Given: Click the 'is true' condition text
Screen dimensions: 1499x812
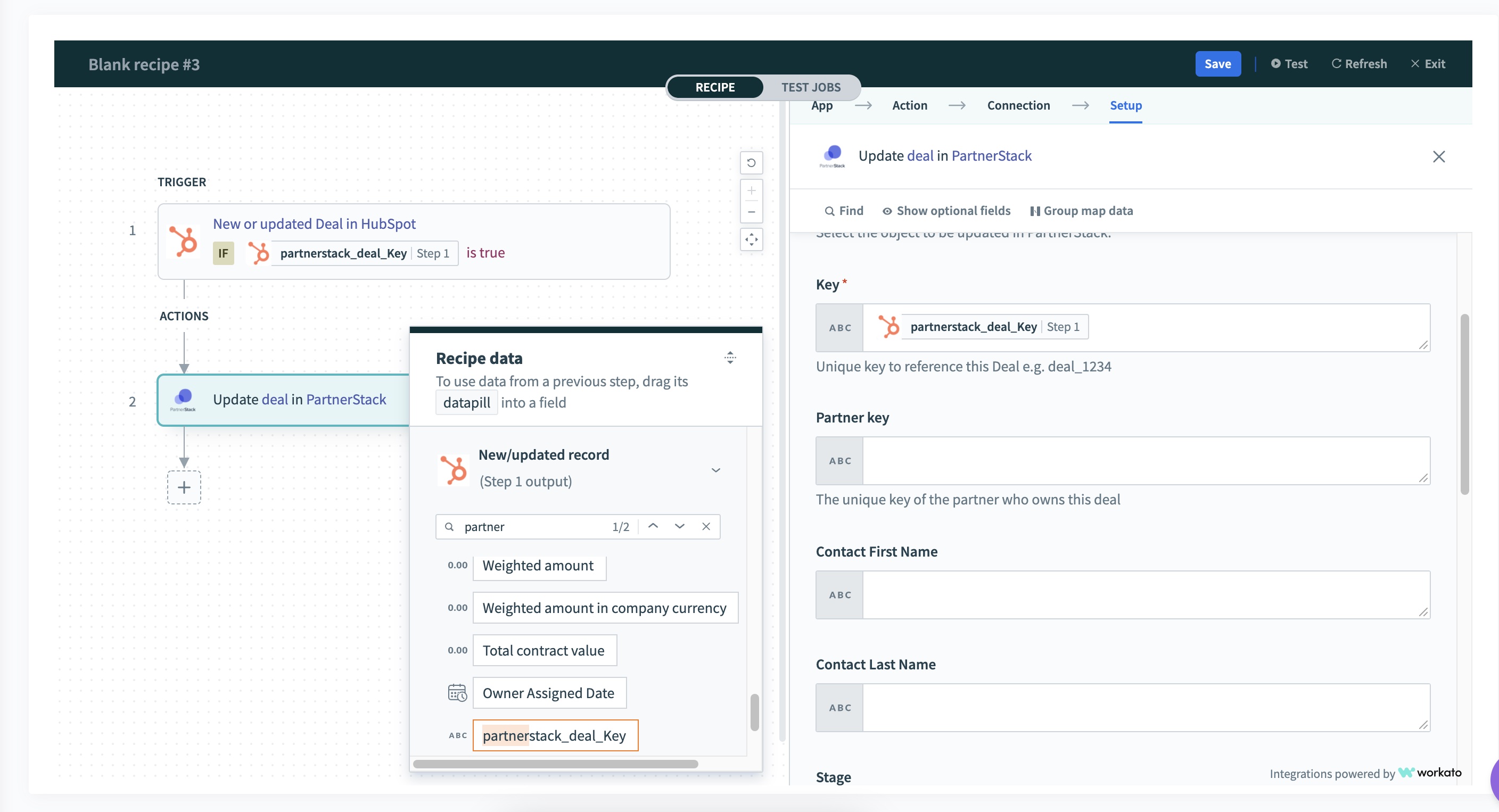Looking at the screenshot, I should pyautogui.click(x=485, y=252).
